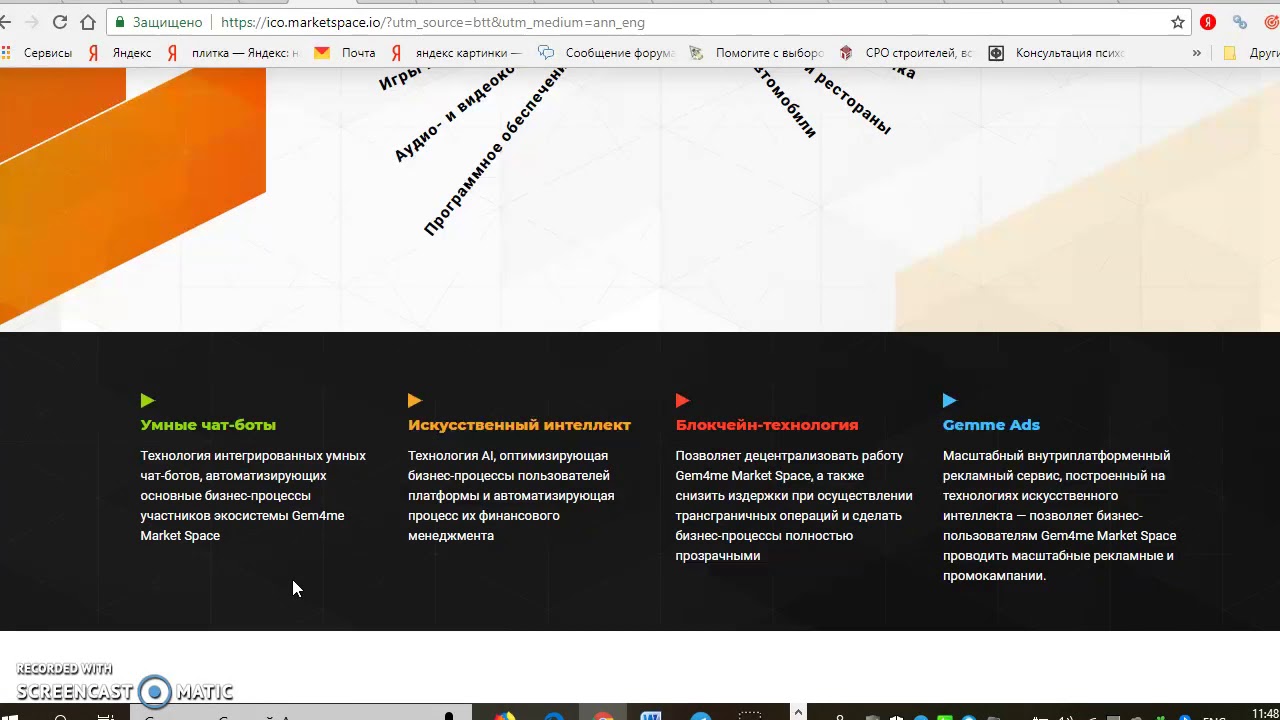Click the paragraph starting Технология AI, оптимизирующая
Image resolution: width=1280 pixels, height=720 pixels.
[511, 496]
